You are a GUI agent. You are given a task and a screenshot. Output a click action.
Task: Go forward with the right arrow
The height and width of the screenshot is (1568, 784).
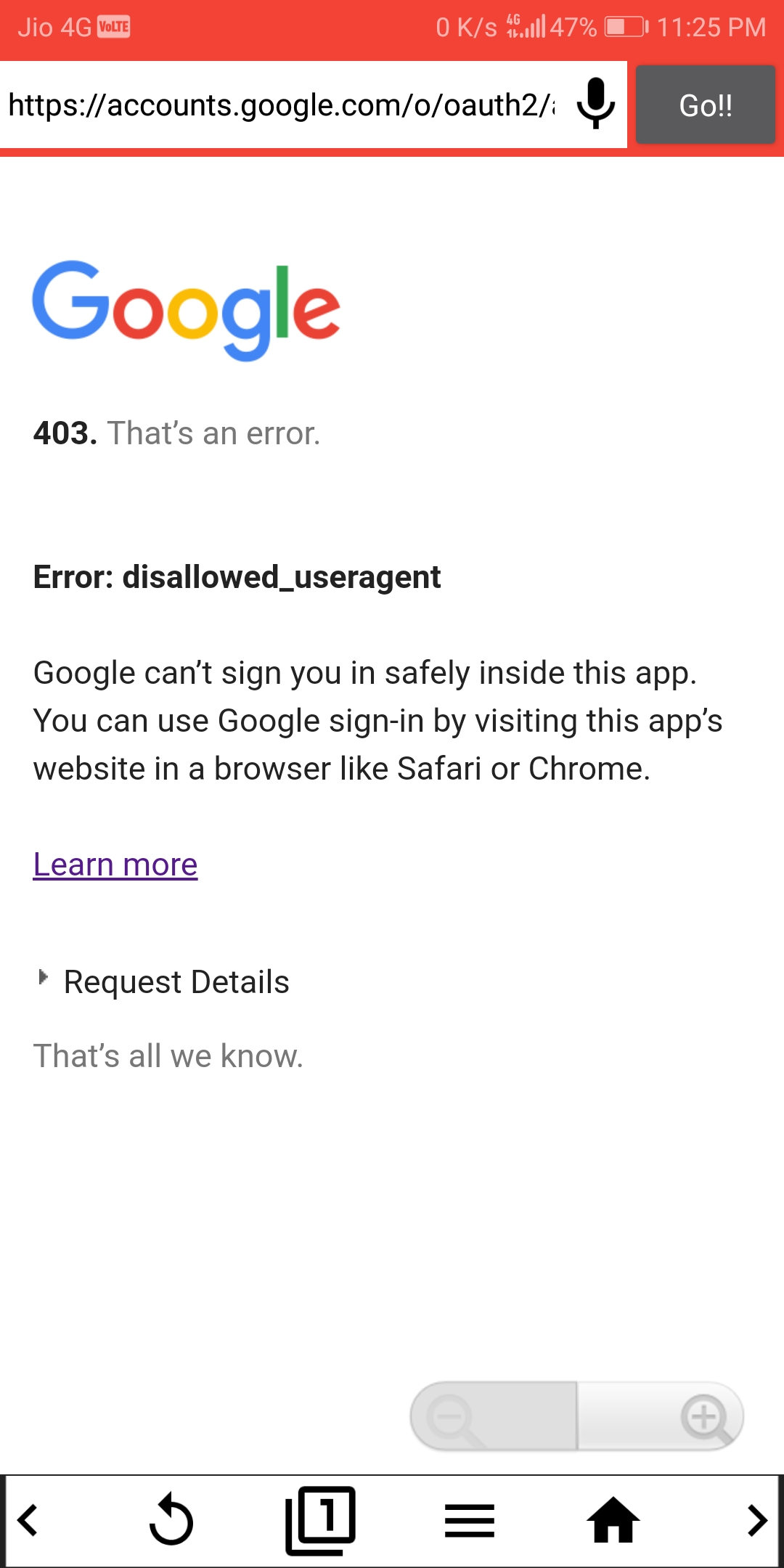click(x=756, y=1521)
